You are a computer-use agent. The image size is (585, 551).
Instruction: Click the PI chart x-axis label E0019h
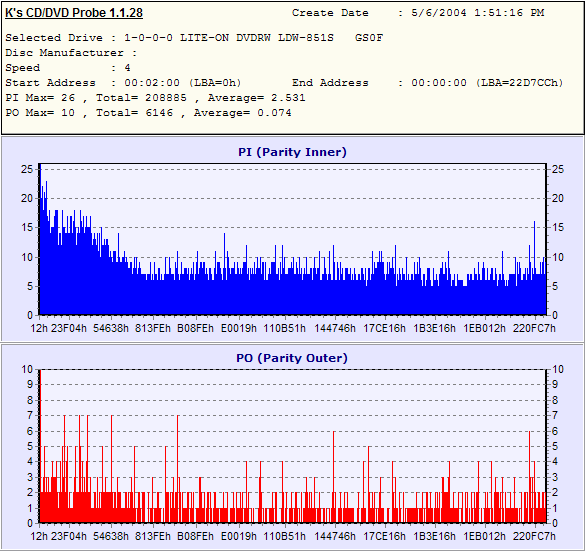coord(239,328)
